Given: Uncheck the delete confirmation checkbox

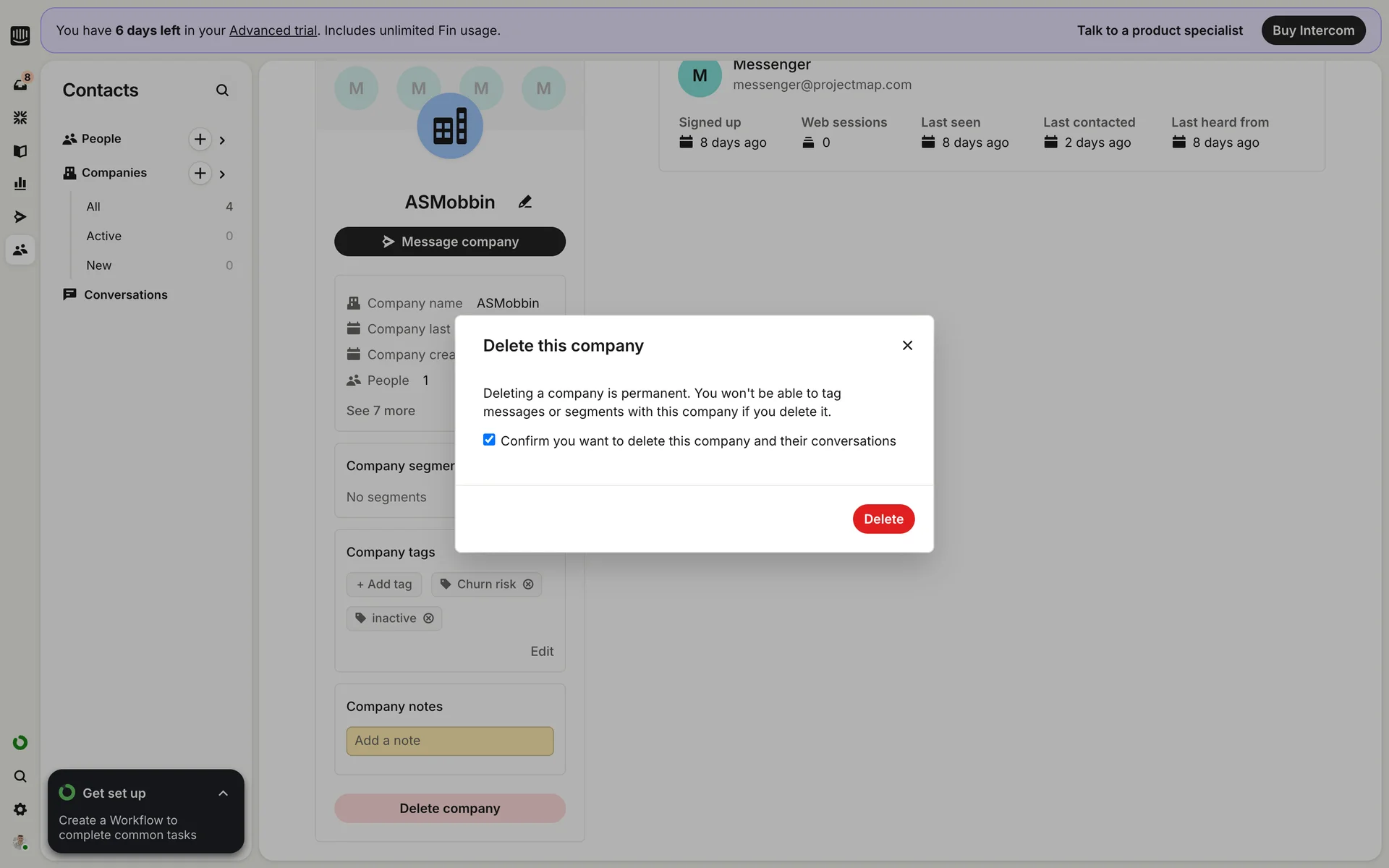Looking at the screenshot, I should 489,440.
